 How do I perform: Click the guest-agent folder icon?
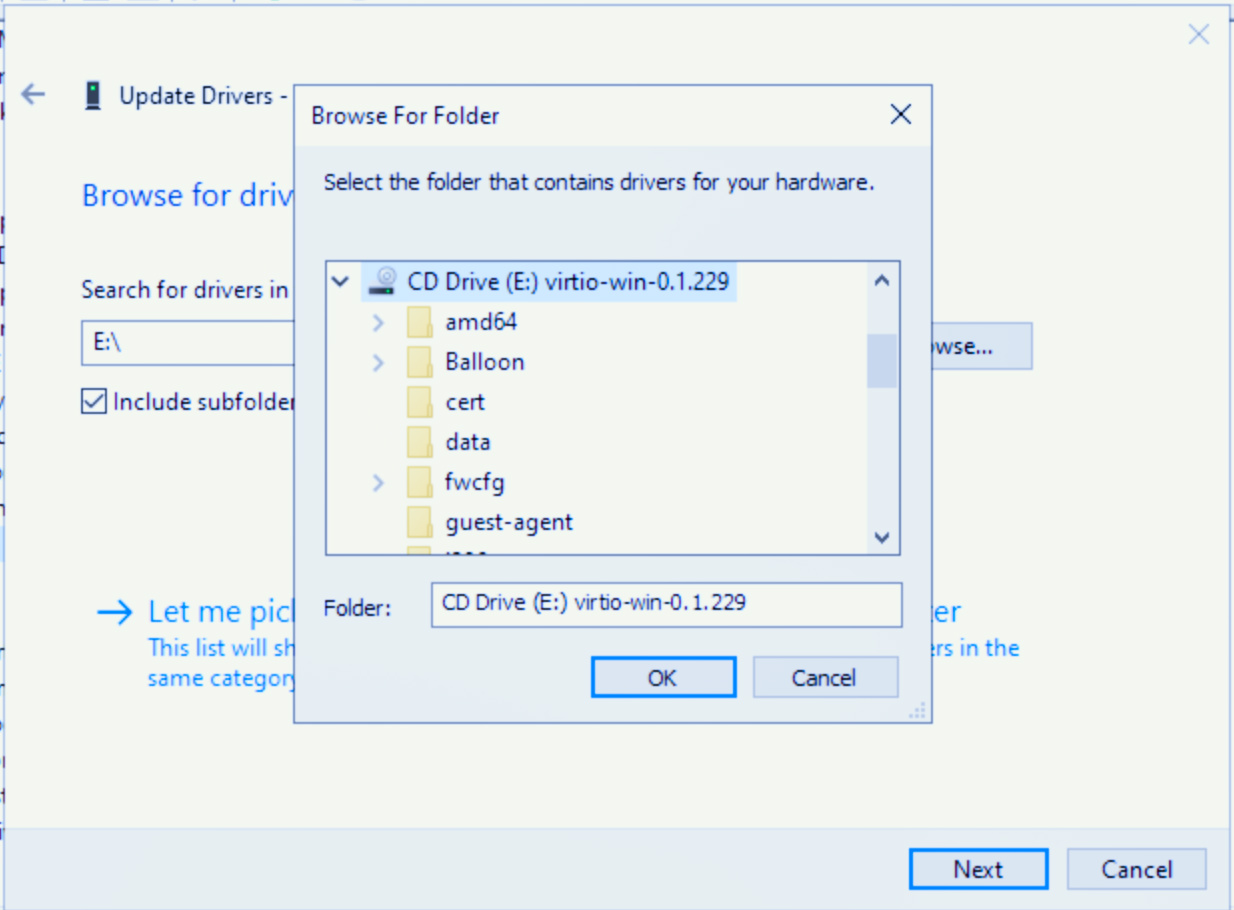pyautogui.click(x=419, y=522)
